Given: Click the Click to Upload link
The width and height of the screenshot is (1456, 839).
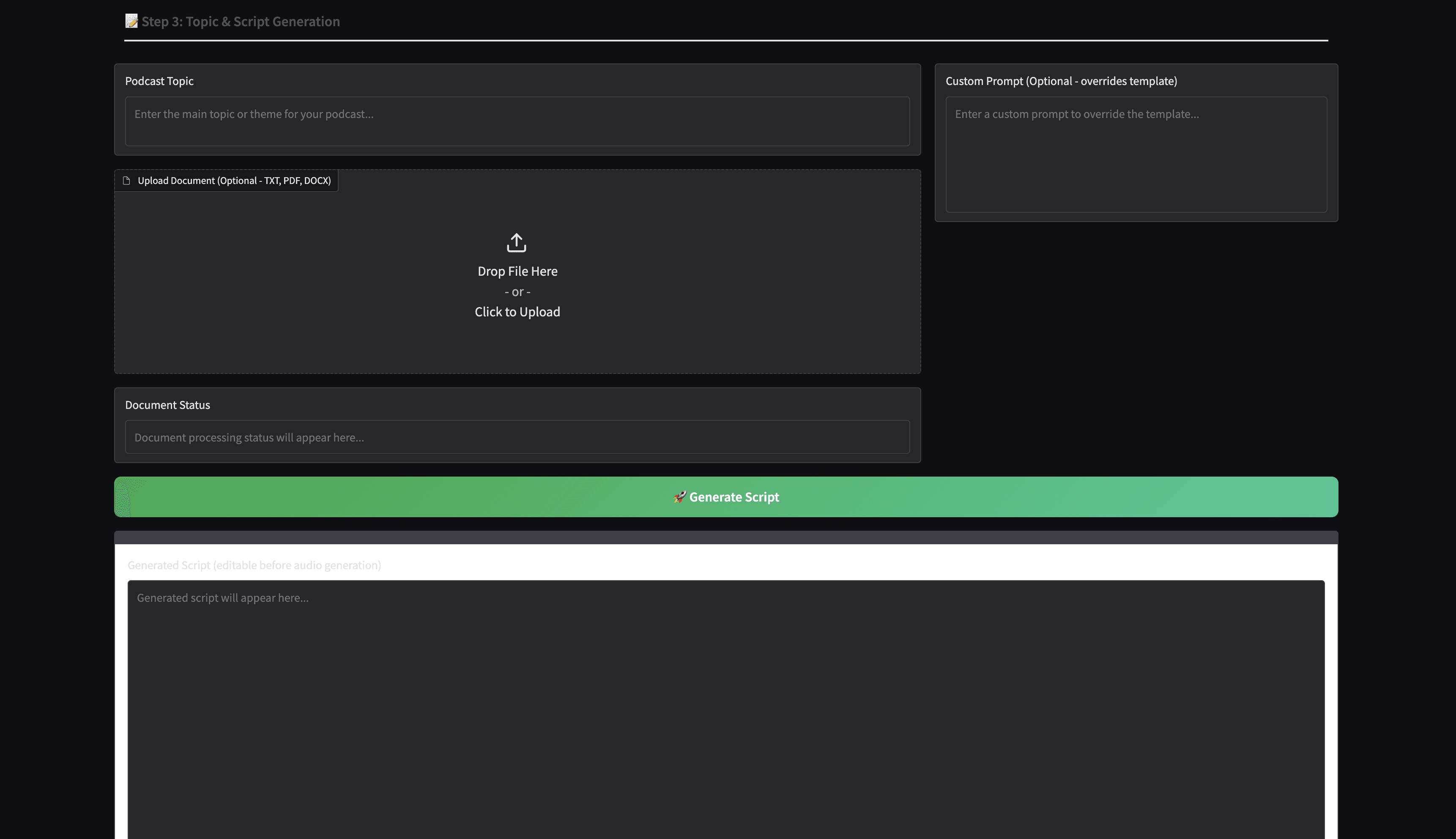Looking at the screenshot, I should (517, 312).
